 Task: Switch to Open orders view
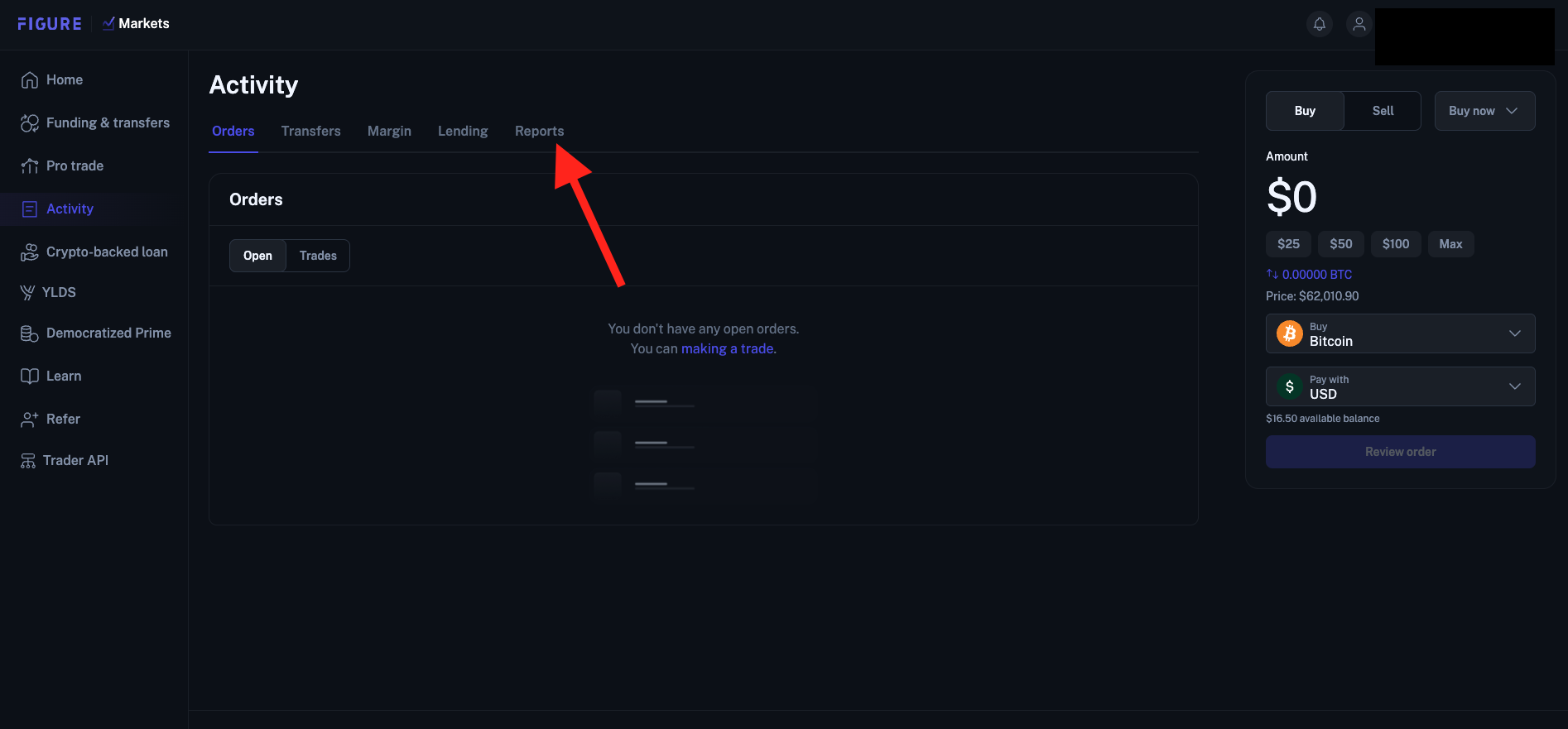coord(257,256)
